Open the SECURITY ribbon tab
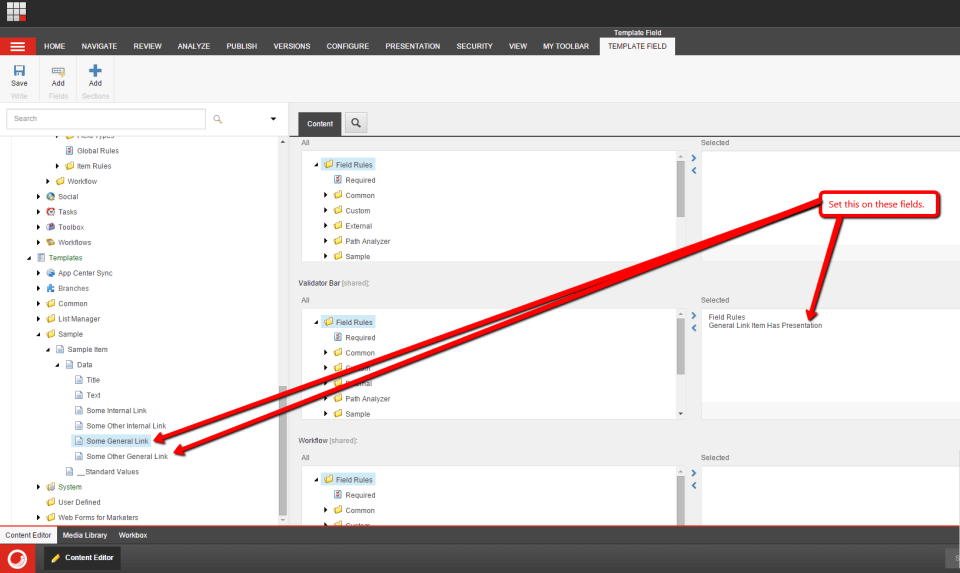This screenshot has height=573, width=960. coord(474,47)
